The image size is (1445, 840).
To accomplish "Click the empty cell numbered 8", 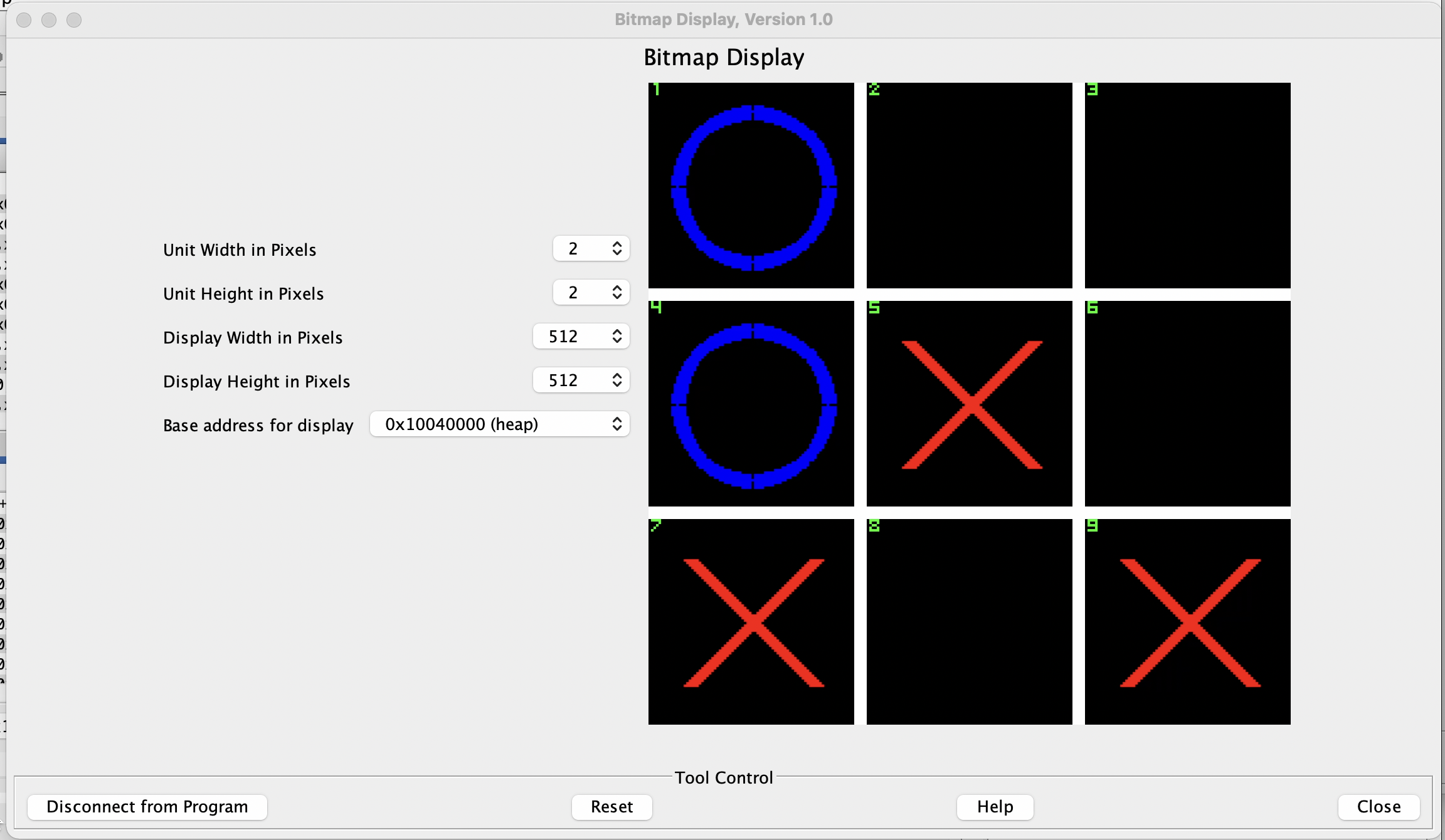I will [970, 622].
